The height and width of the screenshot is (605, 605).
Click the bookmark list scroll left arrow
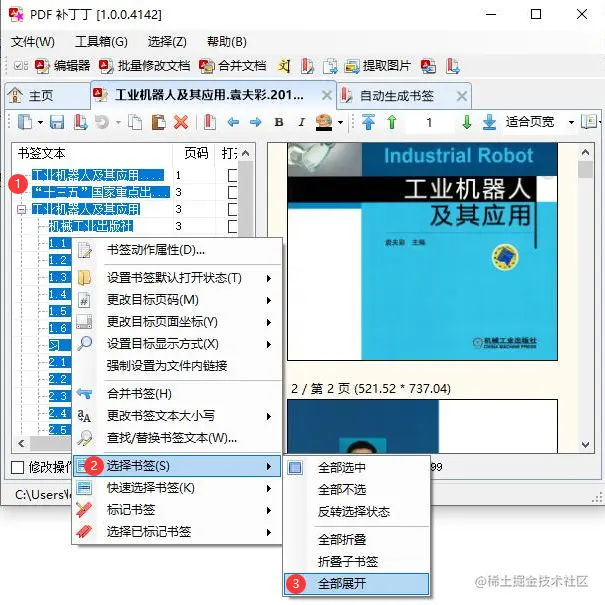click(22, 443)
